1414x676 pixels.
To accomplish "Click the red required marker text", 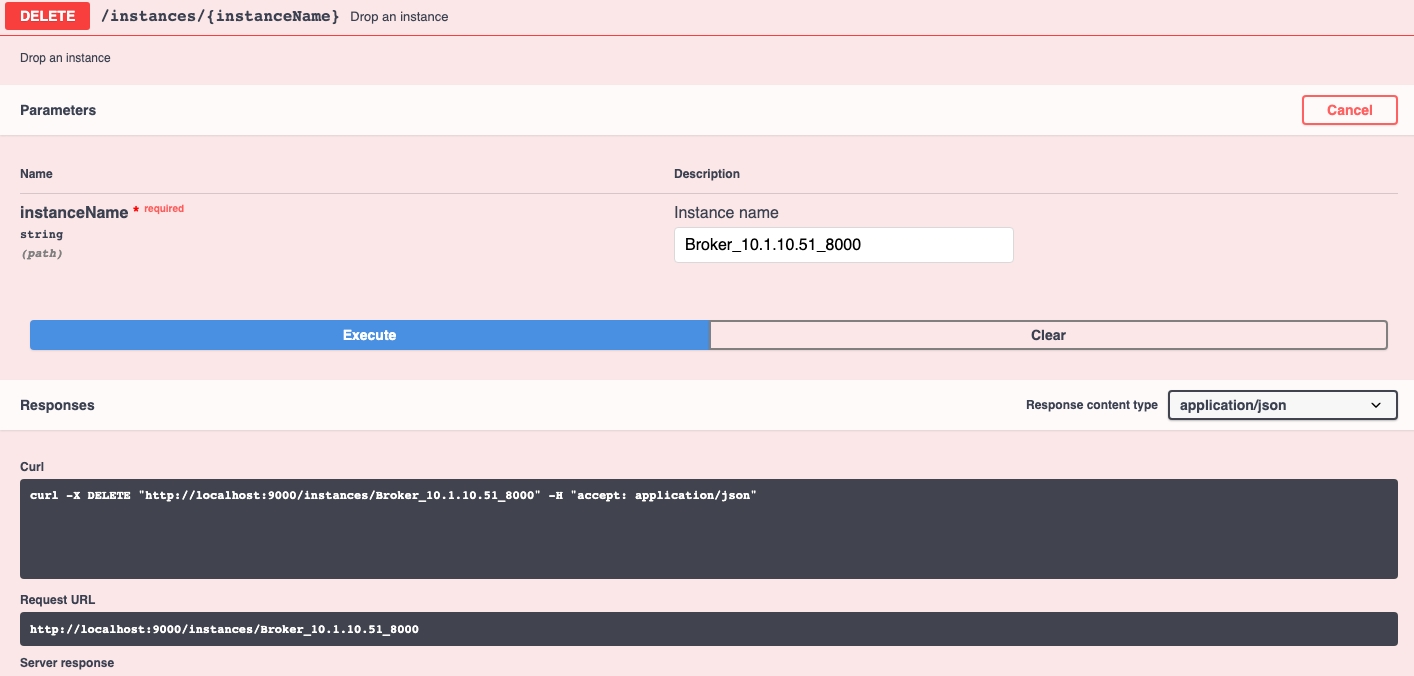I will (x=164, y=209).
